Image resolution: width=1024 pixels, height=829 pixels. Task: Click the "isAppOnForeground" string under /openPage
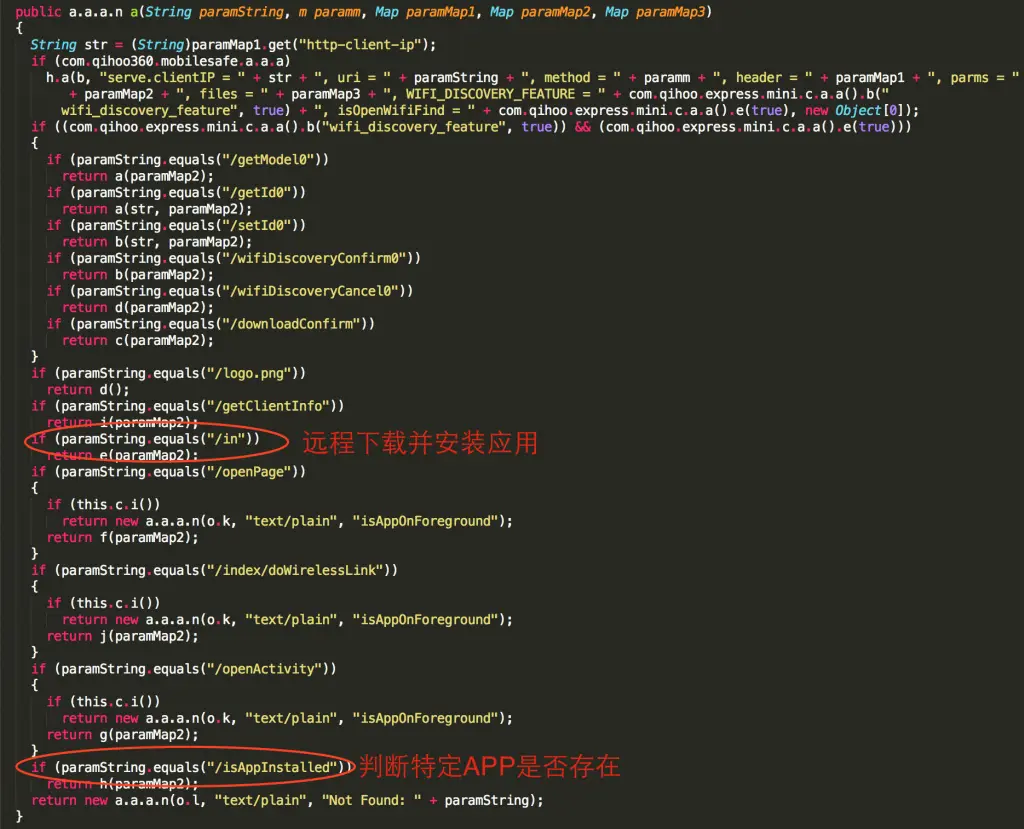point(428,520)
